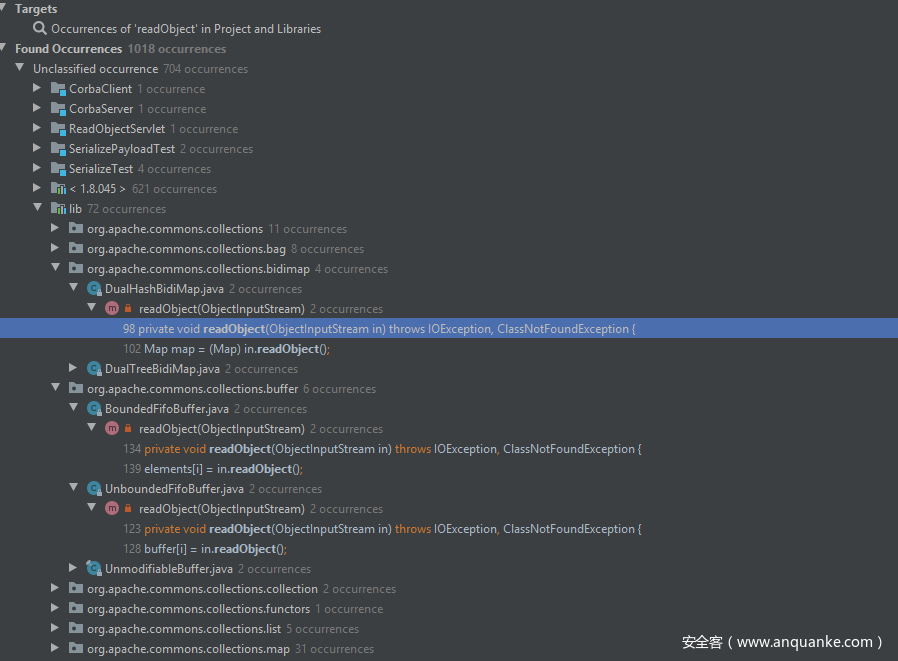Select line 128 buffer[i] occurrence
Viewport: 898px width, 661px height.
[x=205, y=549]
